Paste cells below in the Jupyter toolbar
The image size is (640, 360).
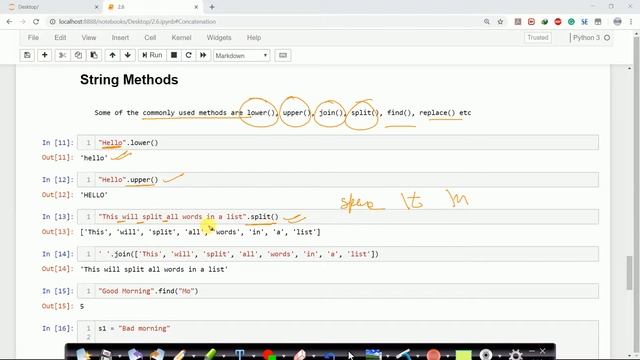94,55
